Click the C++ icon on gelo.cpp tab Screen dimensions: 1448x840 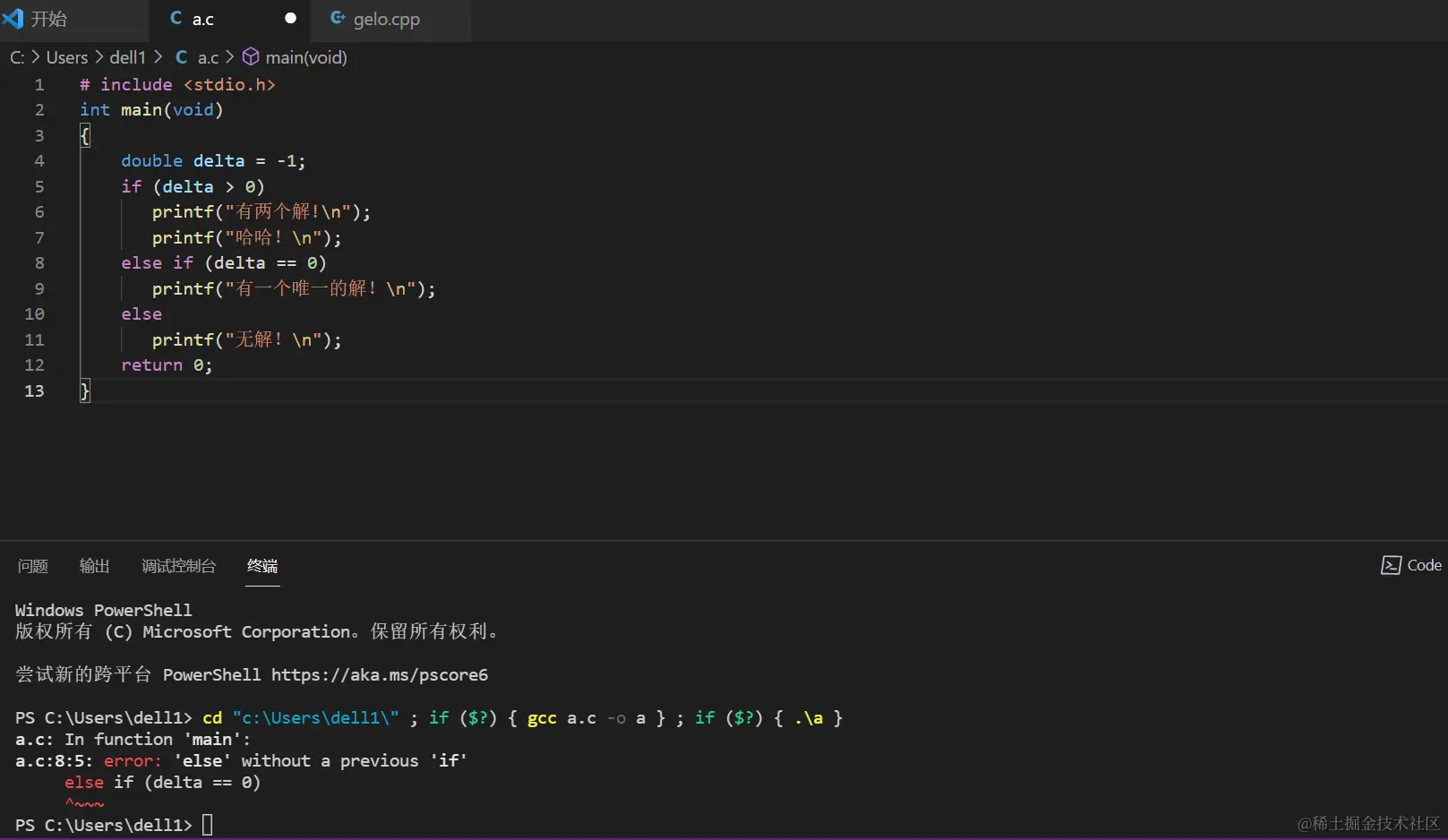point(338,18)
